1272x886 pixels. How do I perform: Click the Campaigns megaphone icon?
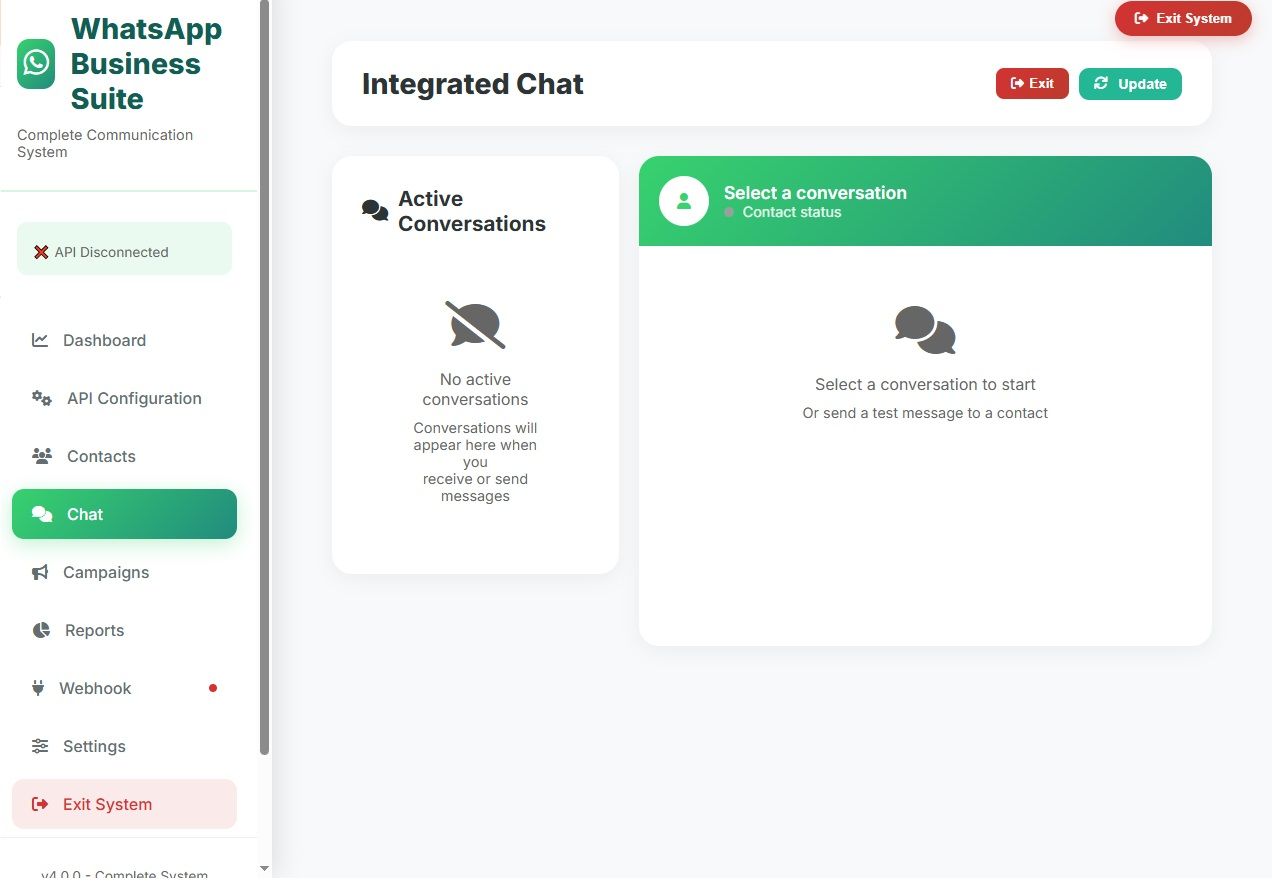[40, 572]
